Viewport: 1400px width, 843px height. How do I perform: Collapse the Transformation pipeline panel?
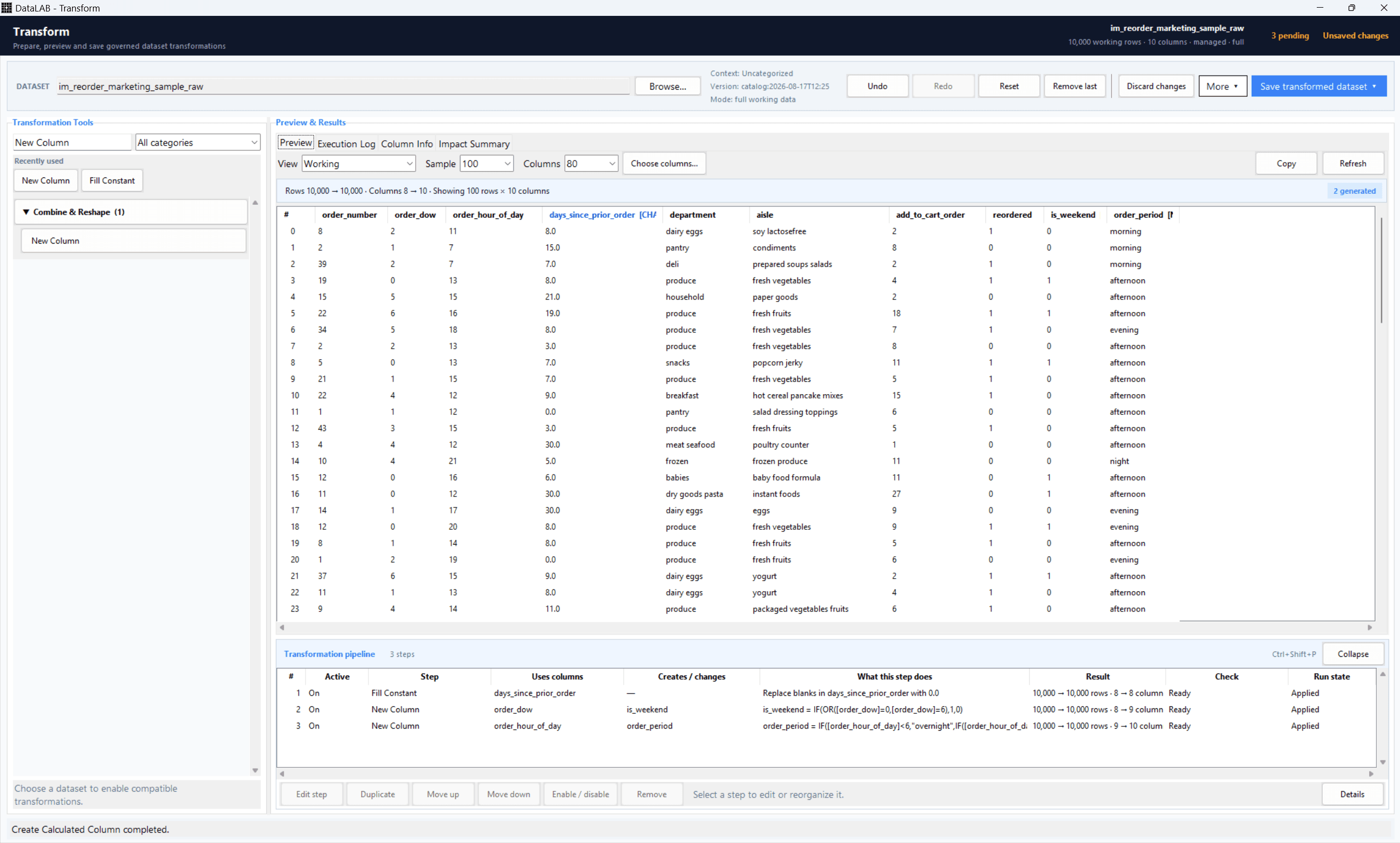point(1353,654)
